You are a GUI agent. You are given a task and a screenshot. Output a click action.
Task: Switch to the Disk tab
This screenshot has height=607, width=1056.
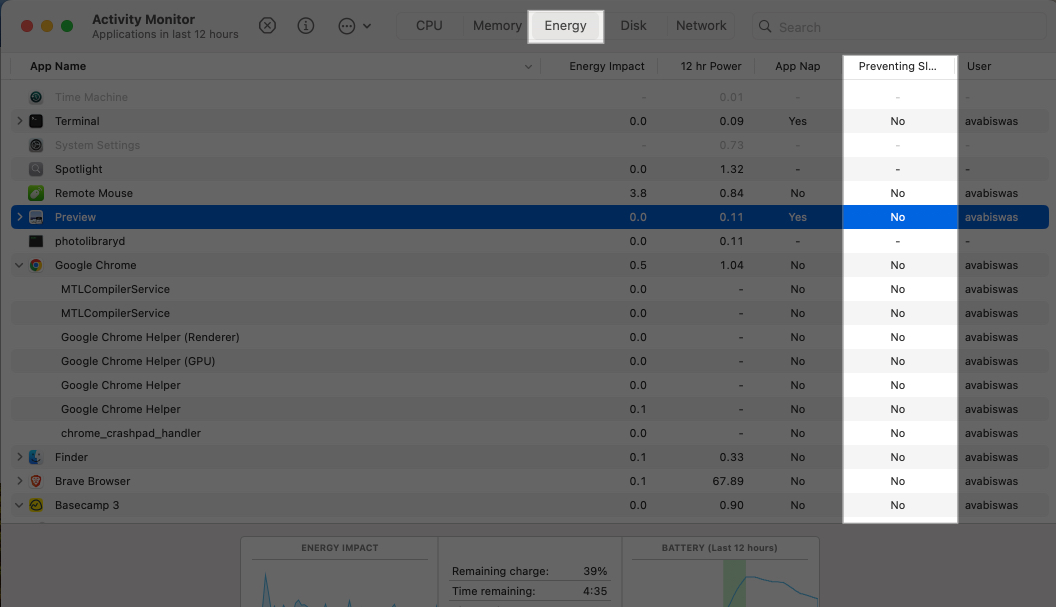633,26
